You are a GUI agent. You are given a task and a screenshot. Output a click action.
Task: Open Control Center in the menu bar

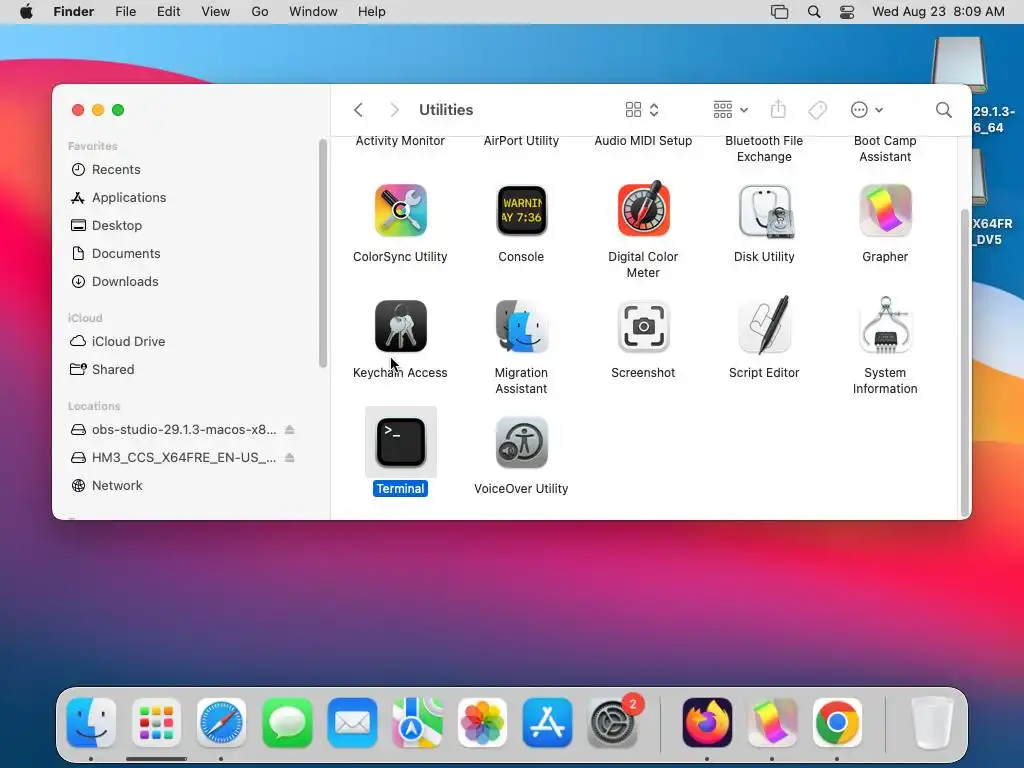(x=847, y=12)
